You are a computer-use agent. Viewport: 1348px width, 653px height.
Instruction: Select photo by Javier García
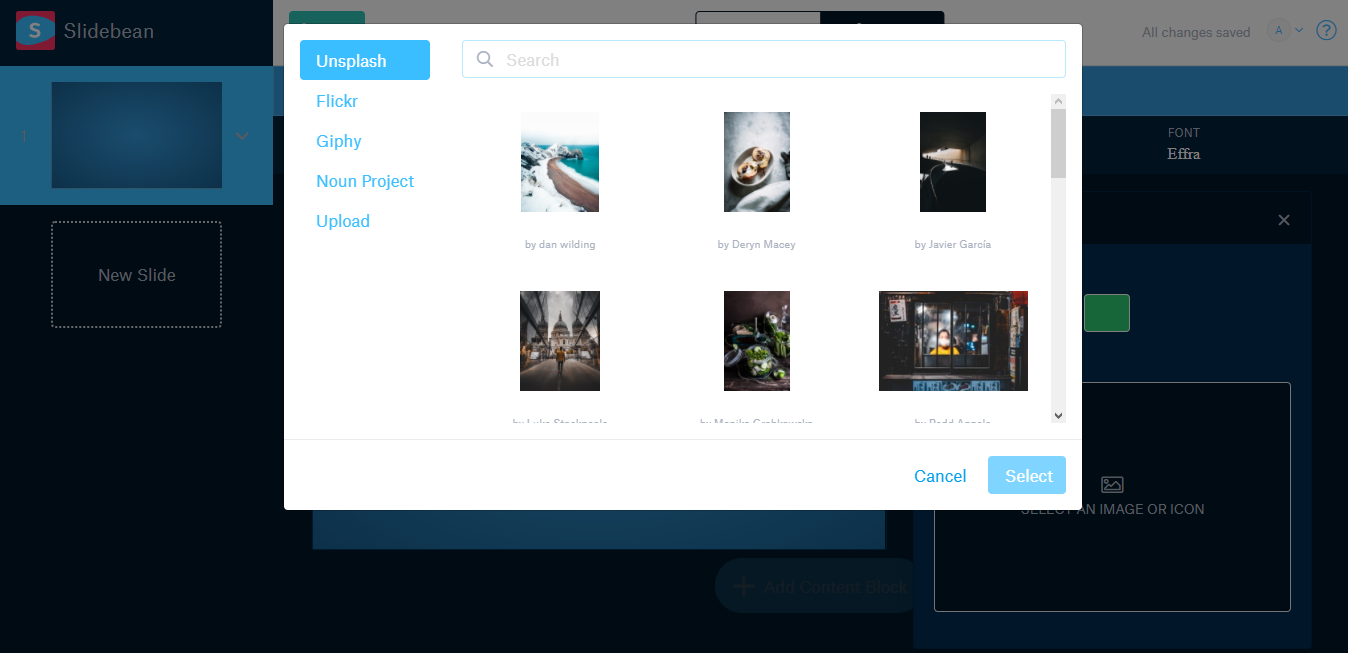pyautogui.click(x=953, y=162)
